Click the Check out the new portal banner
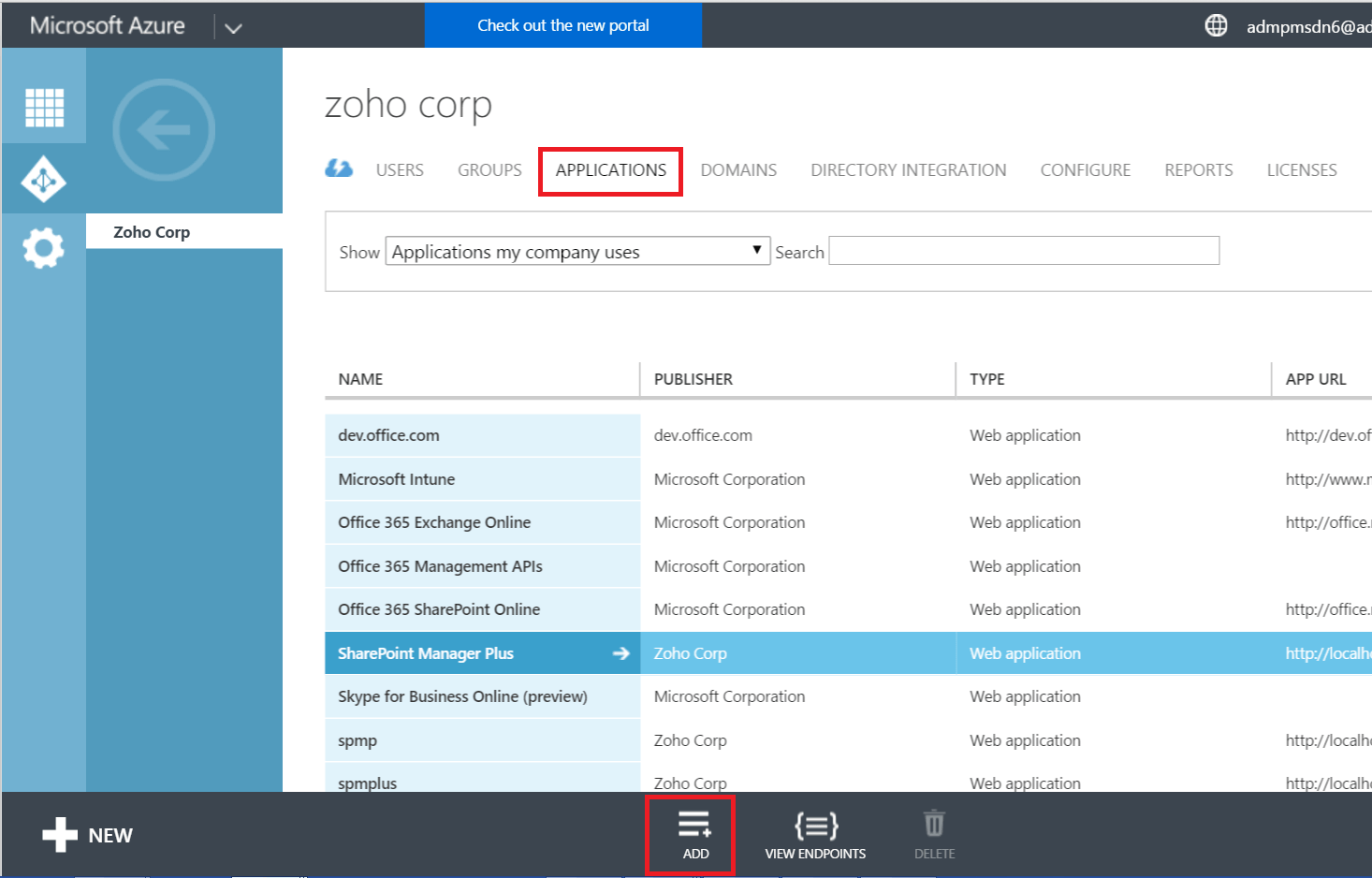The width and height of the screenshot is (1372, 878). pyautogui.click(x=563, y=25)
